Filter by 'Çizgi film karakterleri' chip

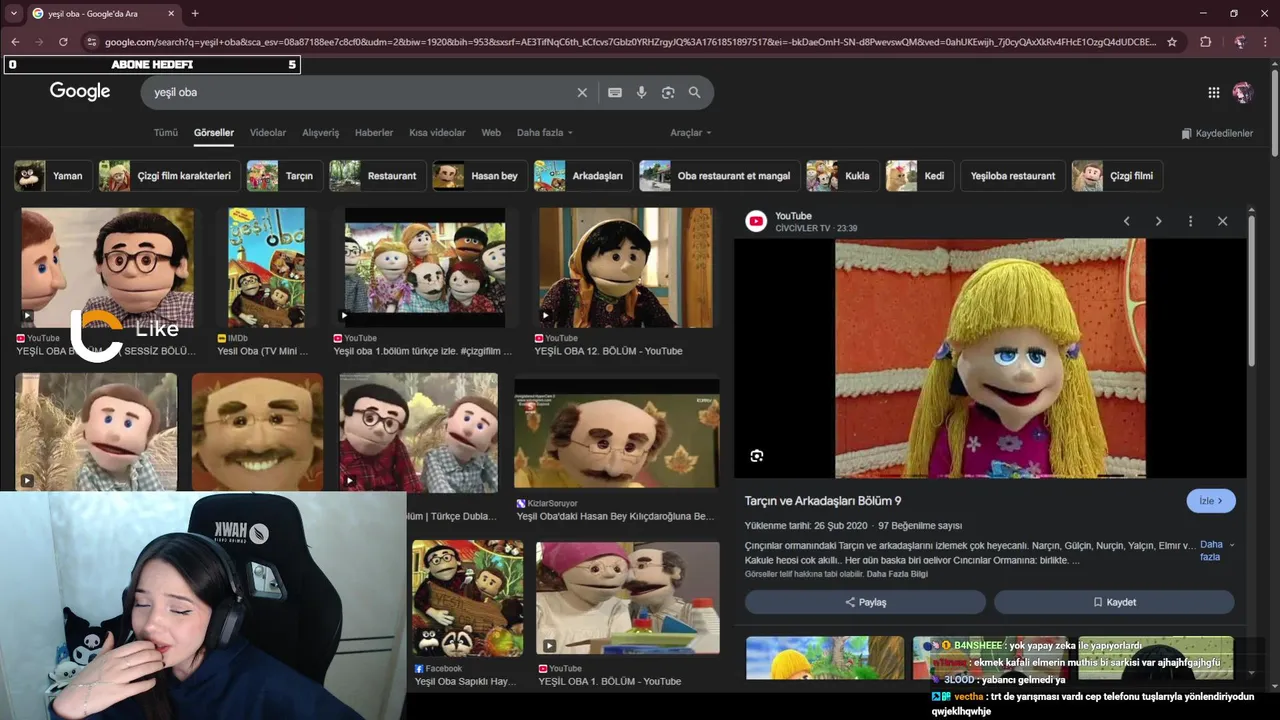[x=169, y=176]
